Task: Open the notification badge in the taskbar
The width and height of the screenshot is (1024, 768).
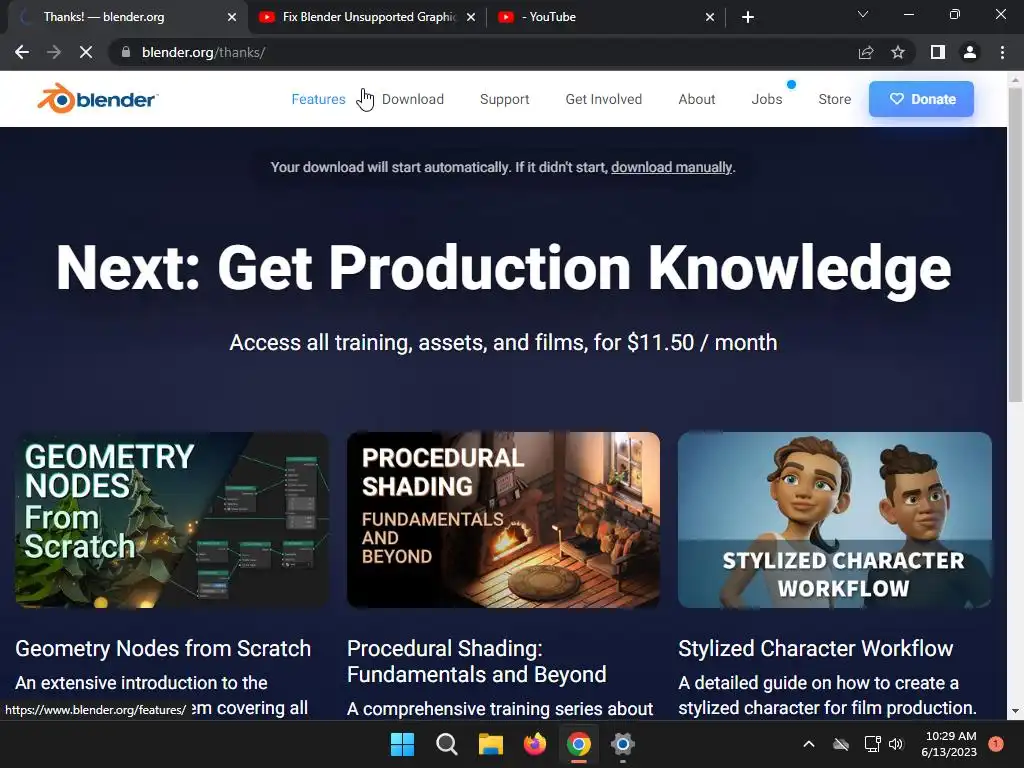Action: (996, 744)
